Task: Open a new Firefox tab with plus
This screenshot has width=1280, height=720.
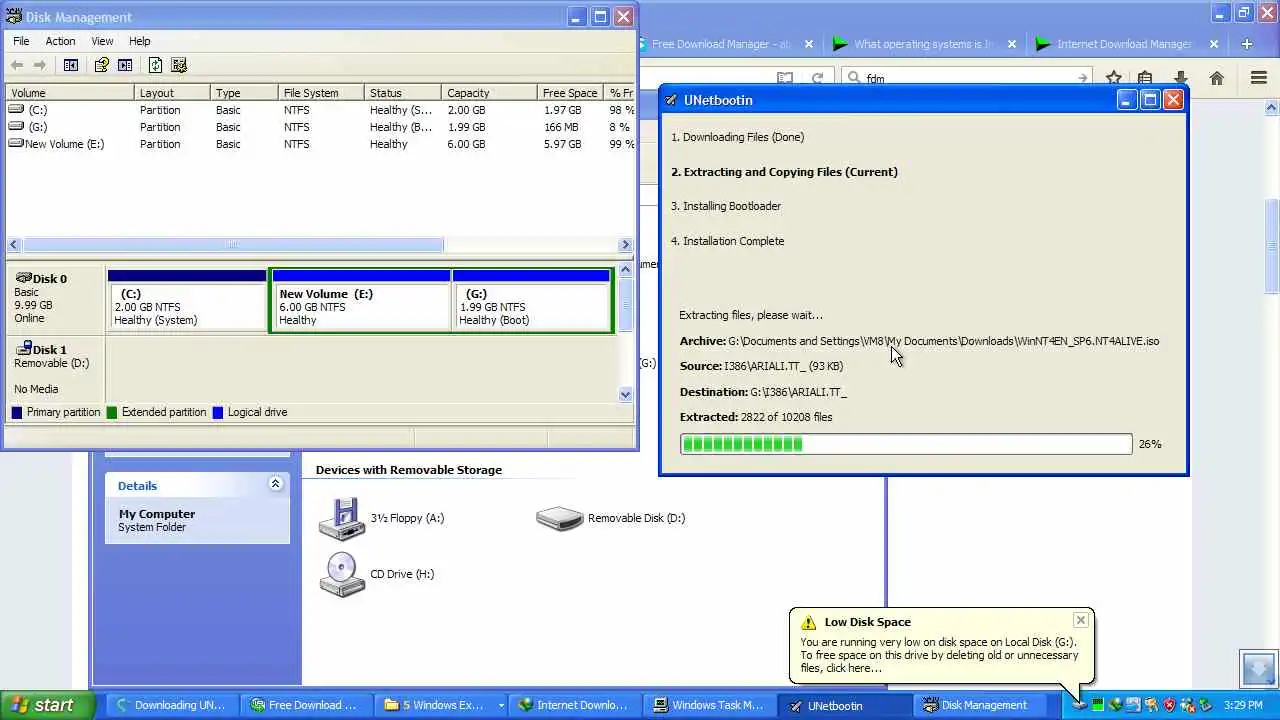Action: (x=1247, y=44)
